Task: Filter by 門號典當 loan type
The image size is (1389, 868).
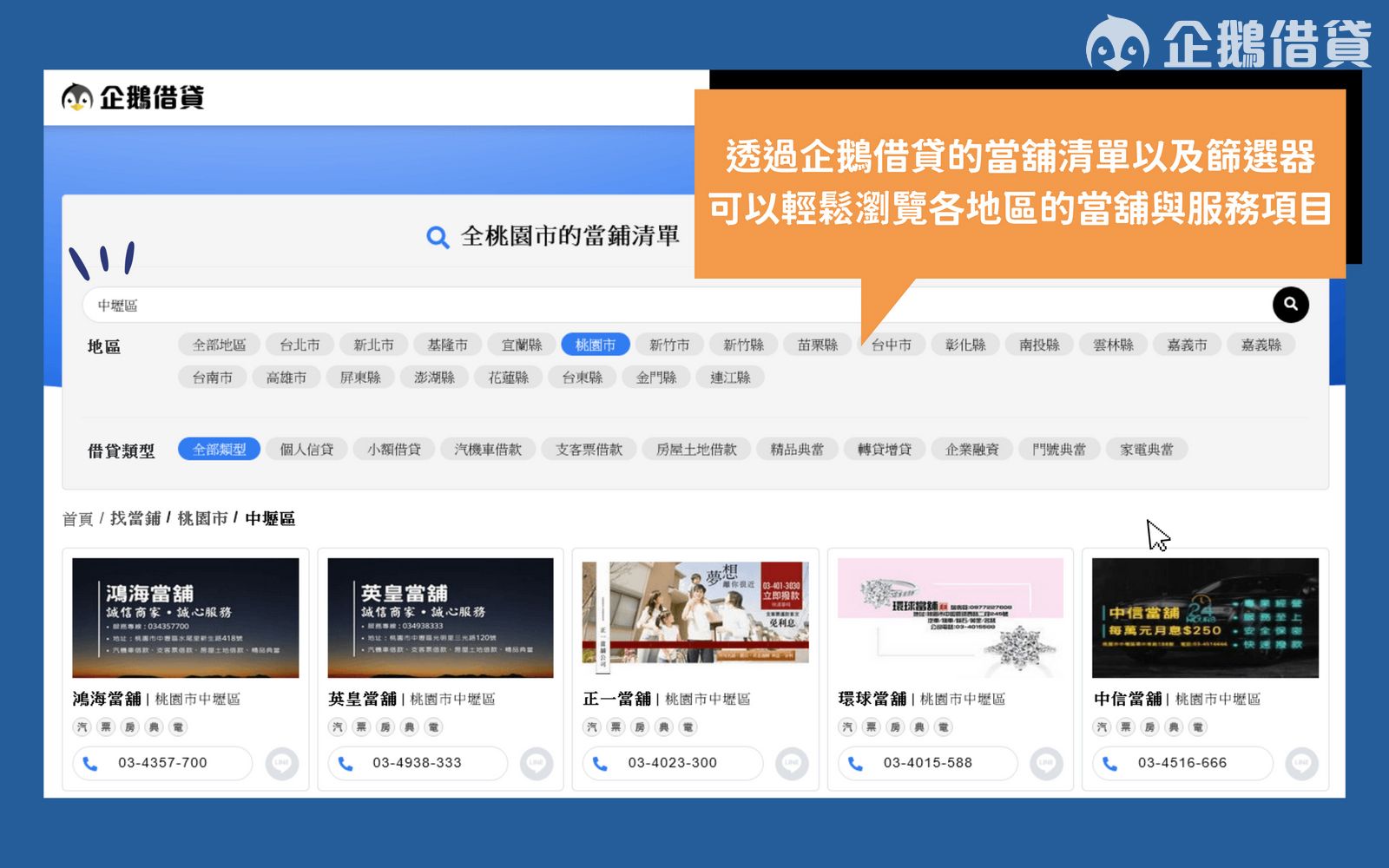Action: tap(1059, 449)
